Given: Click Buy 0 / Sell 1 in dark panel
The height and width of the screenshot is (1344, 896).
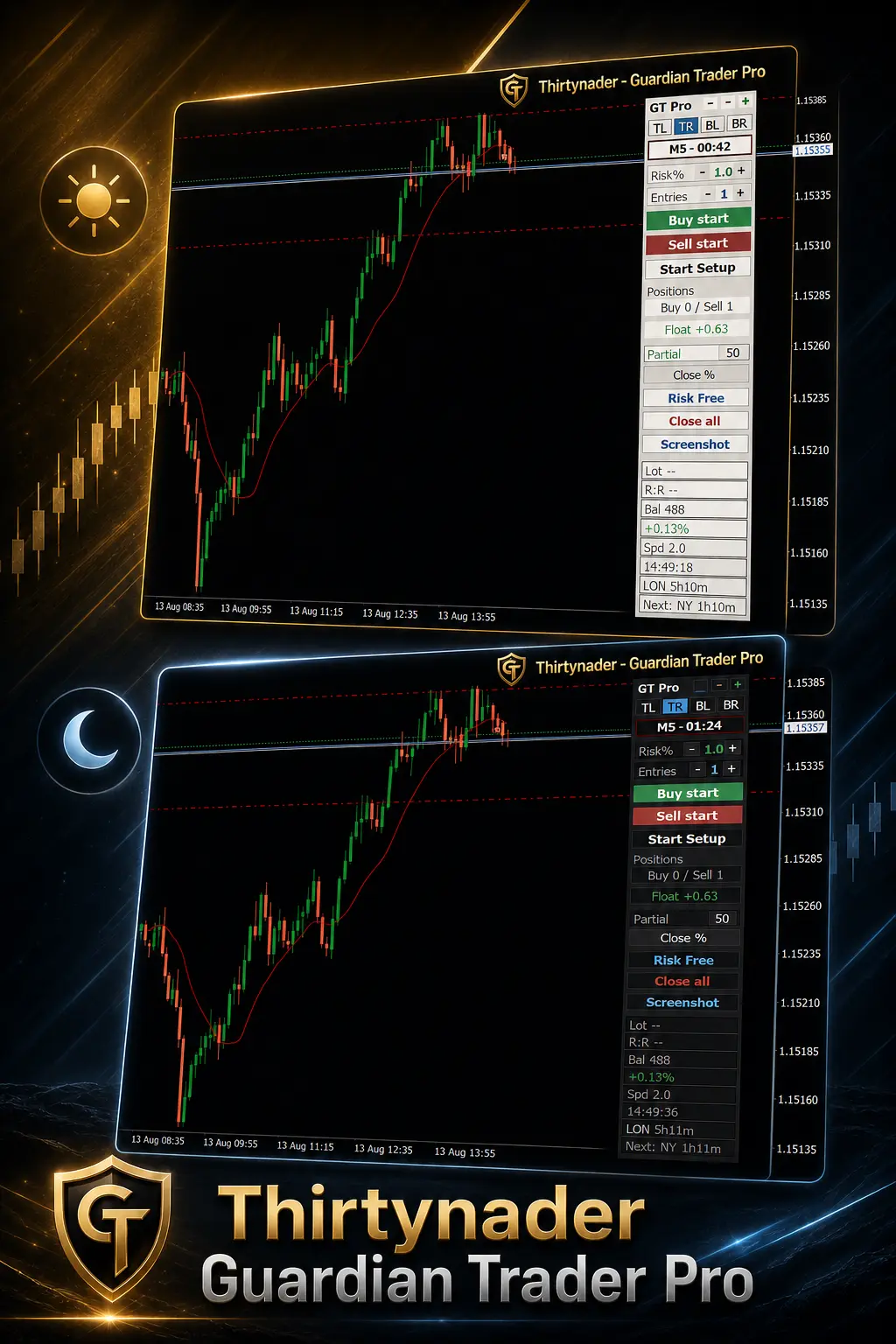Looking at the screenshot, I should click(685, 875).
